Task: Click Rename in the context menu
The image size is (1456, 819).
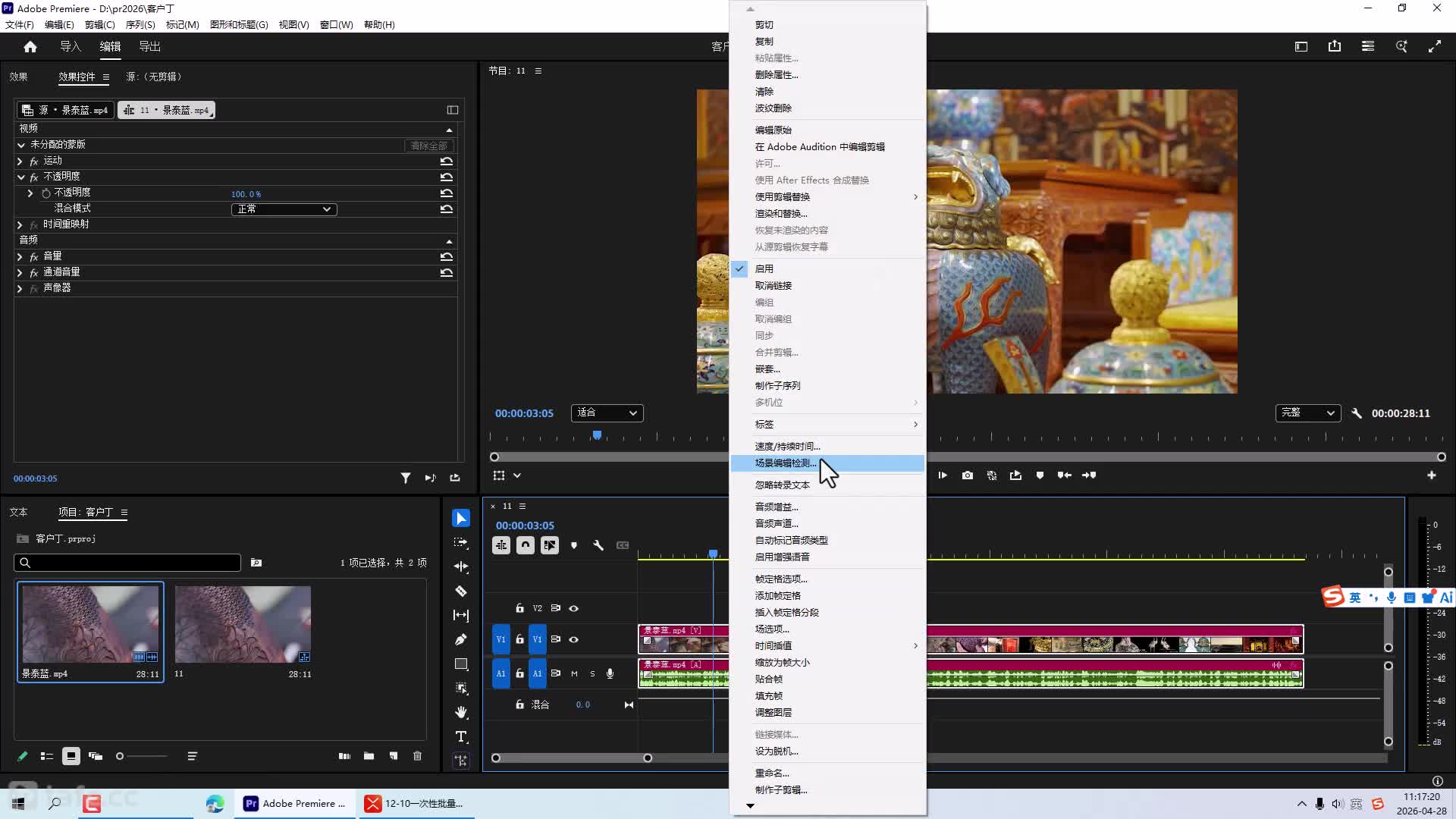Action: coord(827,773)
